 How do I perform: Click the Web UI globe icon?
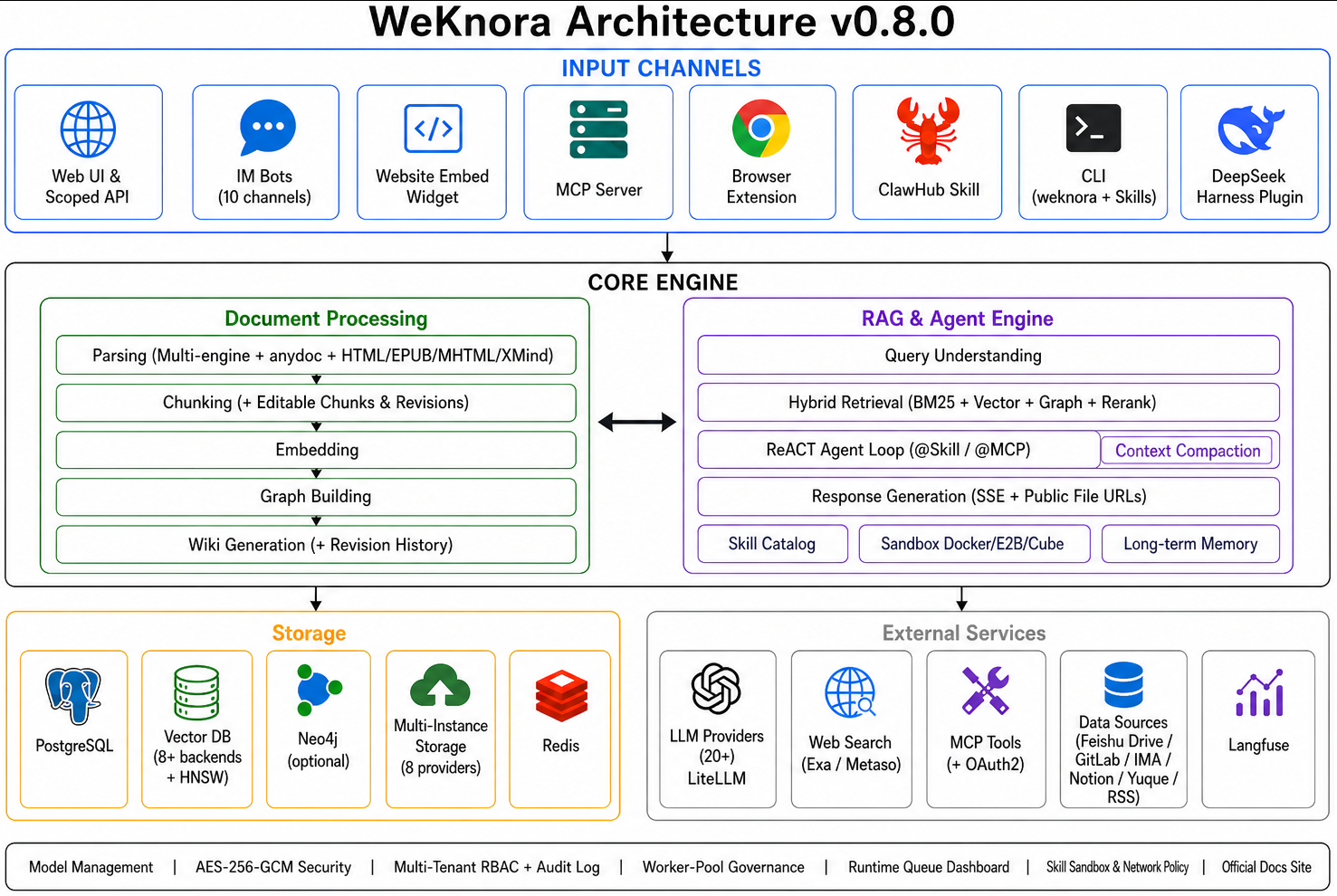(88, 129)
